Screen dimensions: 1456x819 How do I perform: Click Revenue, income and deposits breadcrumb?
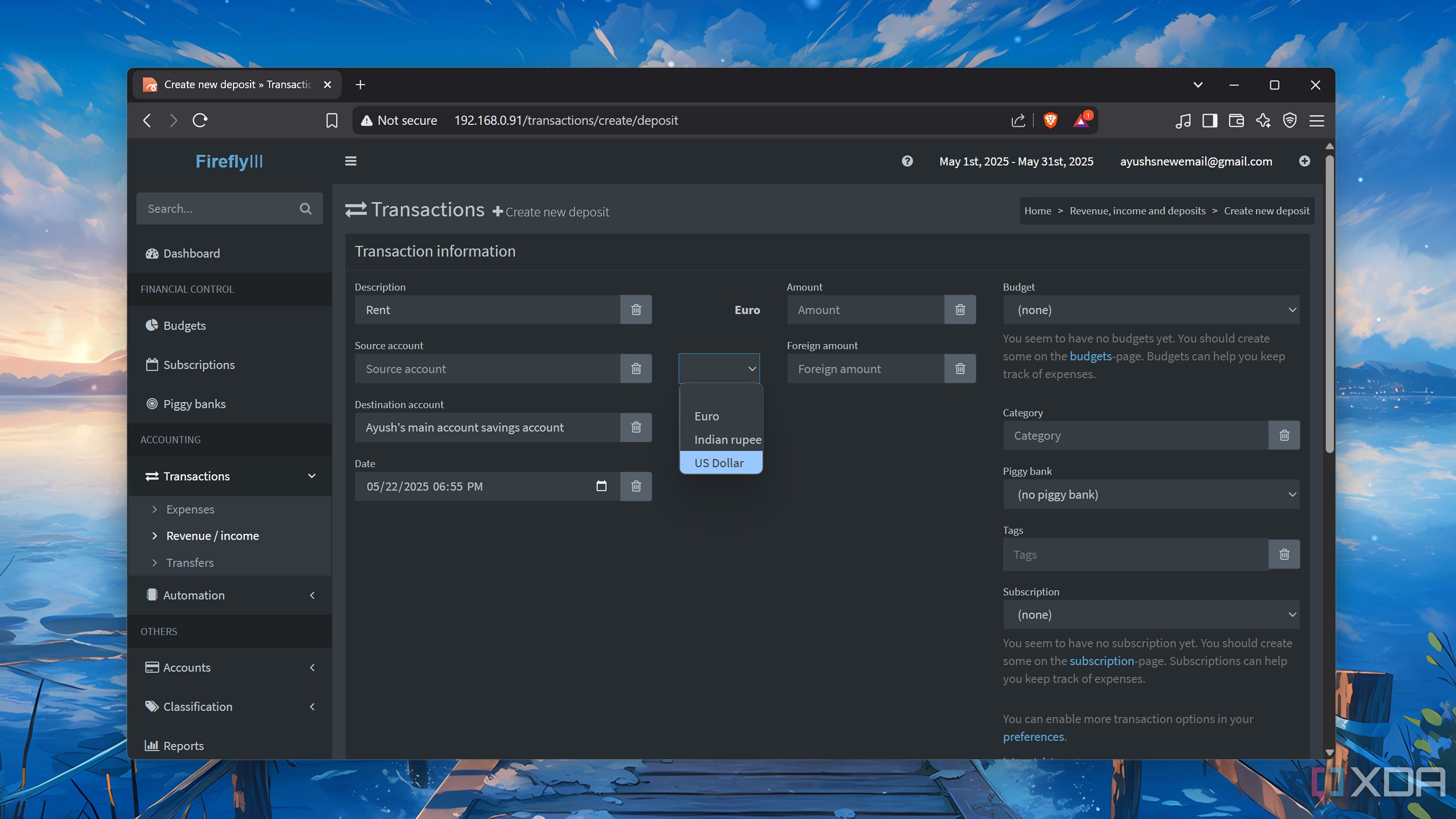point(1137,211)
